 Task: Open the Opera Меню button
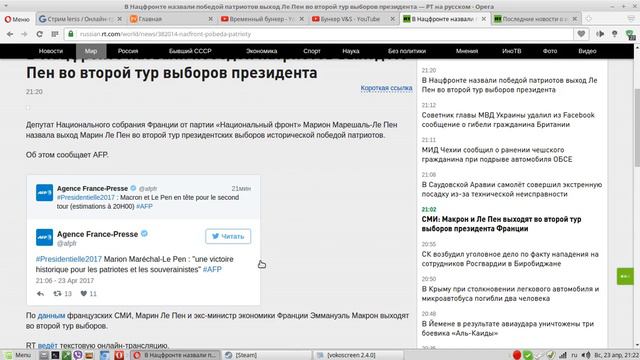coord(17,19)
